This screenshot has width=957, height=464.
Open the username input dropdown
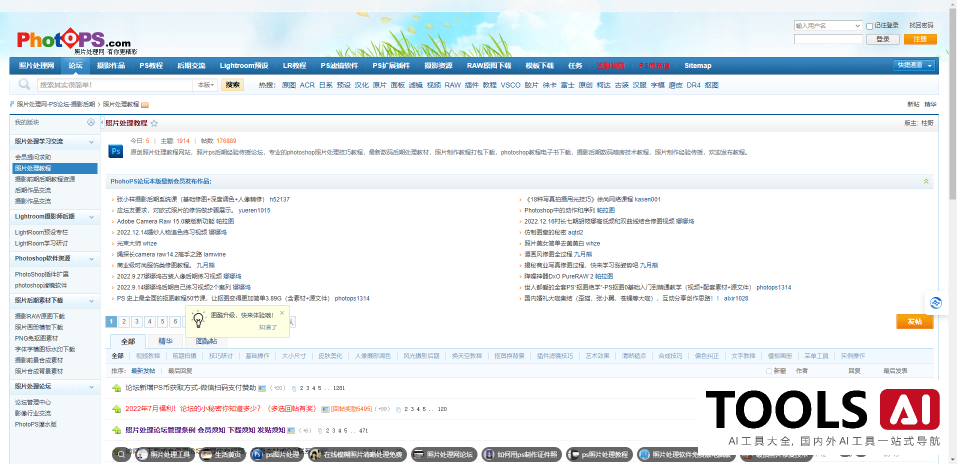858,25
